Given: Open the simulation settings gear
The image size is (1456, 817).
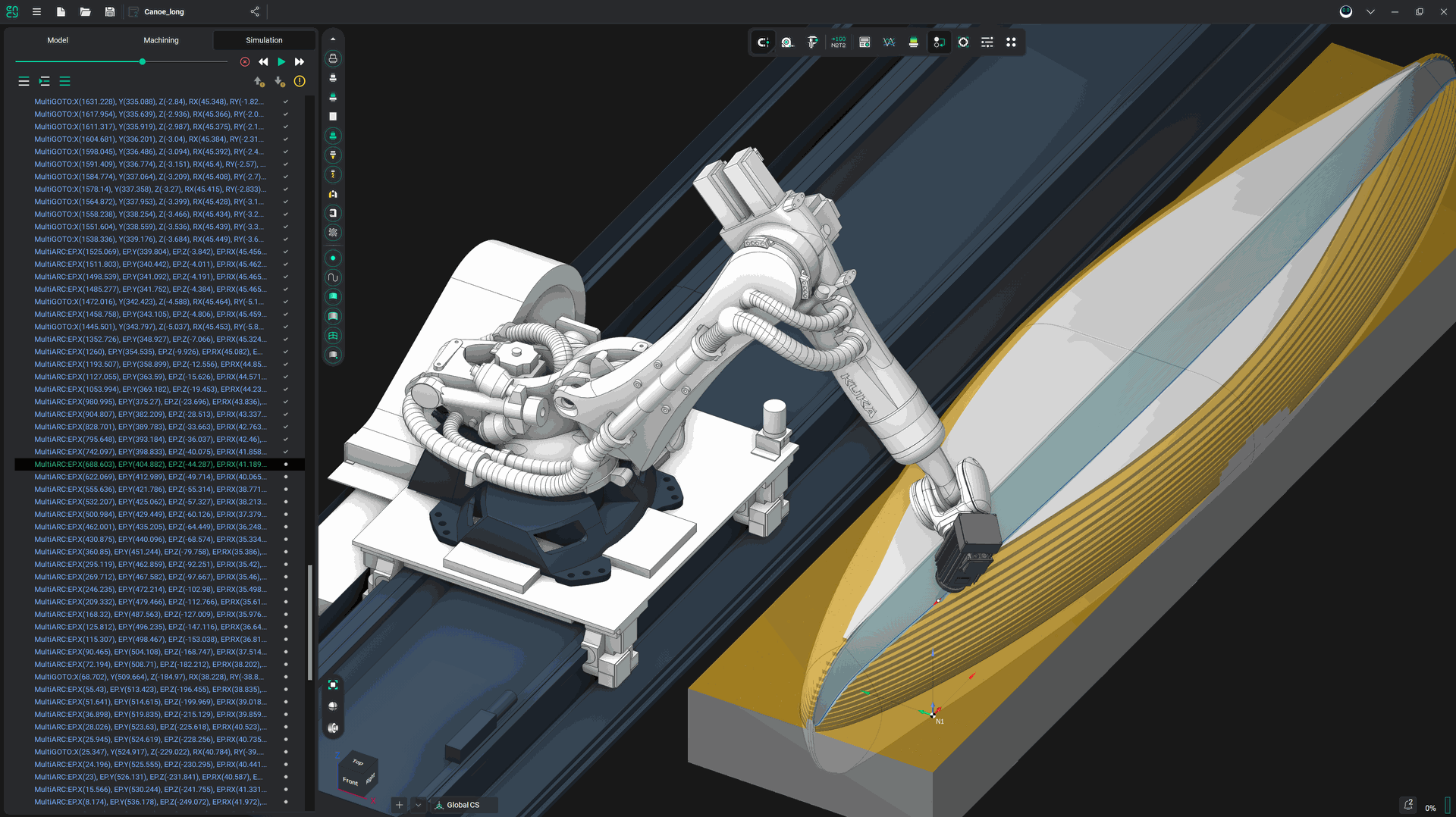Looking at the screenshot, I should 964,42.
